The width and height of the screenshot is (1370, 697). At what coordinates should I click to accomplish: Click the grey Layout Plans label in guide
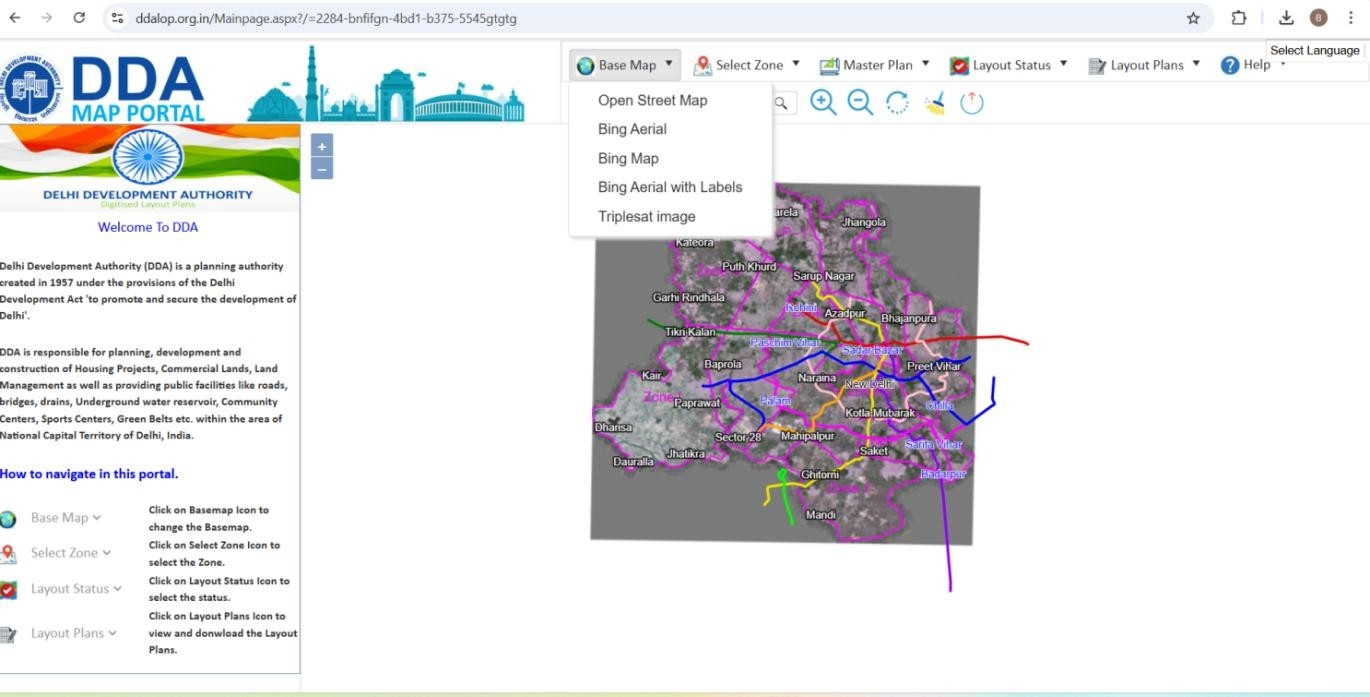click(x=74, y=633)
